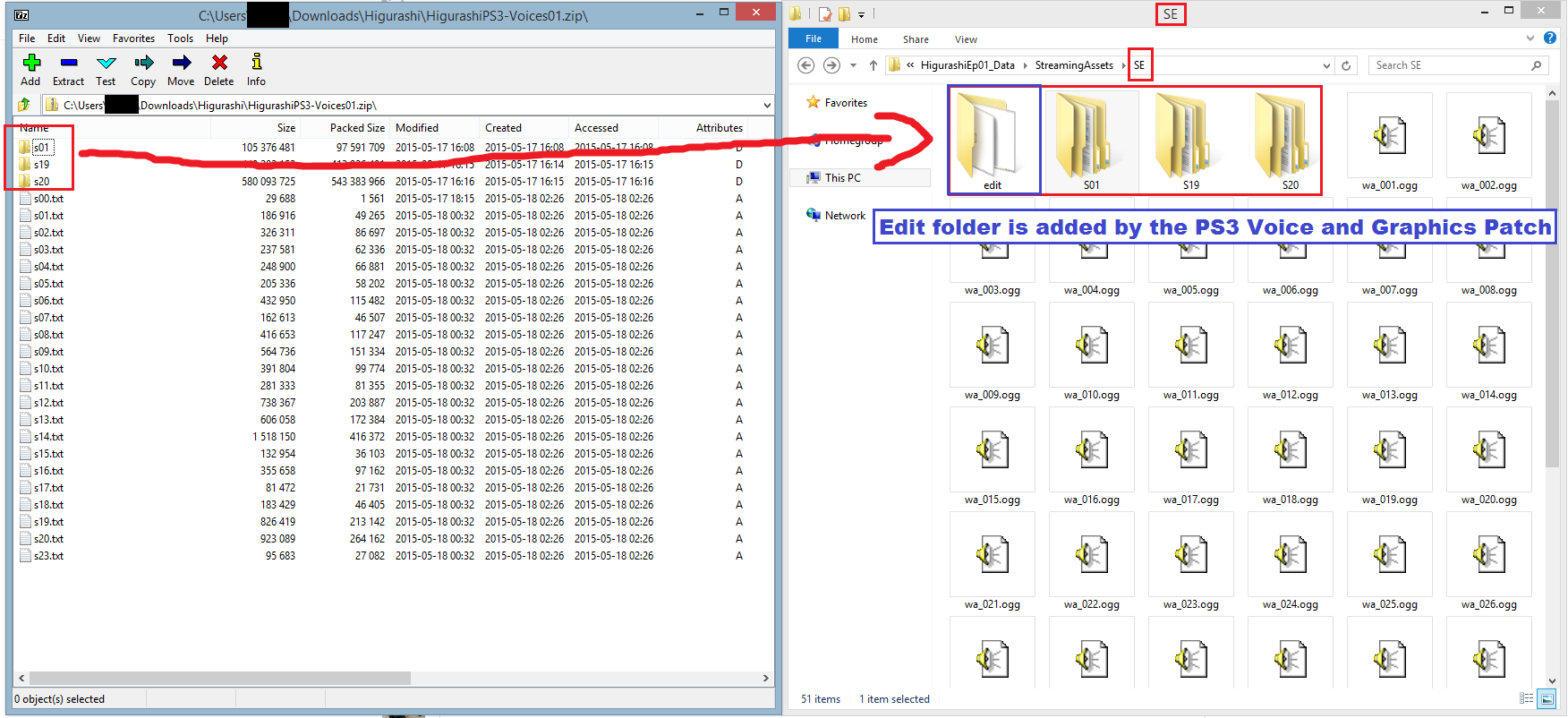
Task: Click the Copy icon in 7-Zip toolbar
Action: click(143, 70)
